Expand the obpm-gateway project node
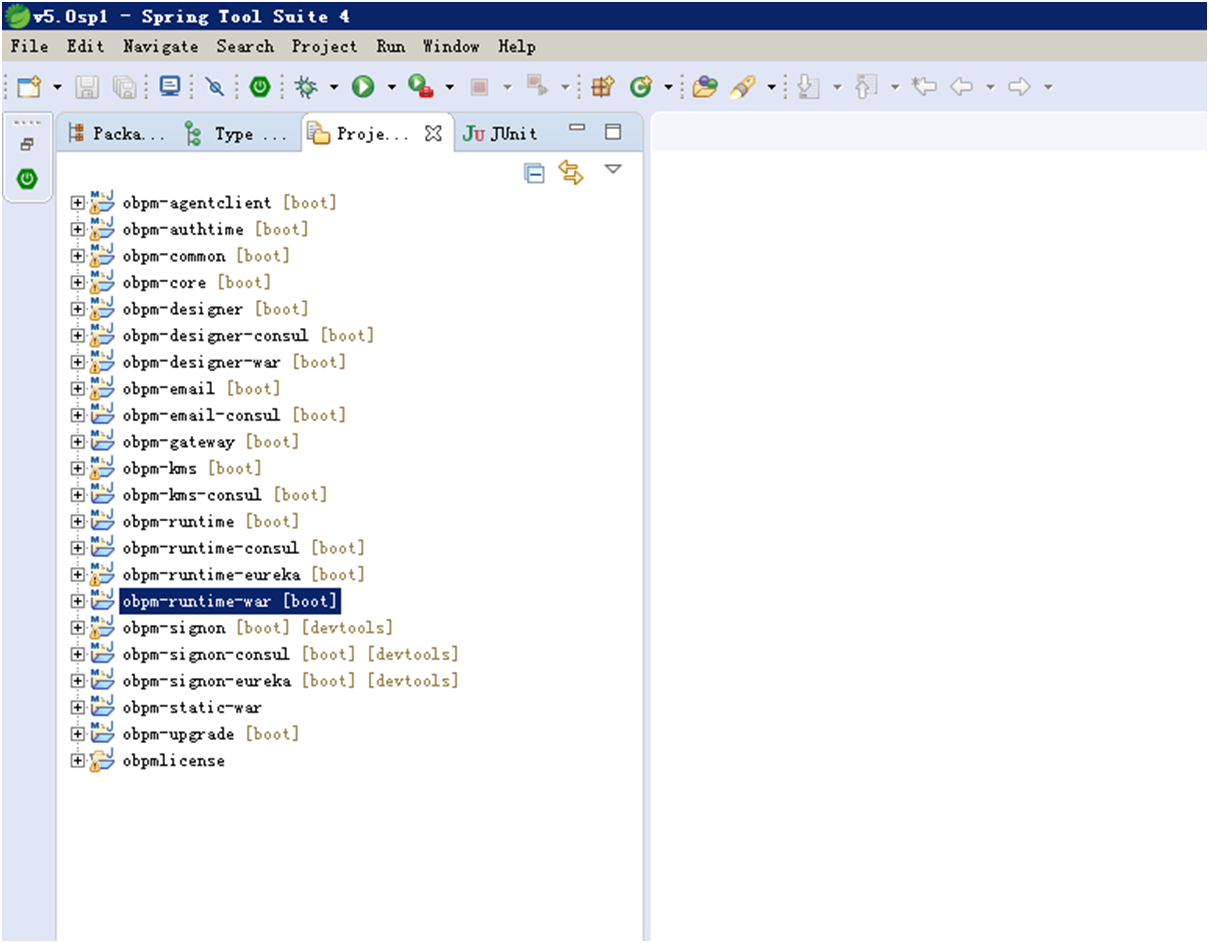 click(x=78, y=442)
